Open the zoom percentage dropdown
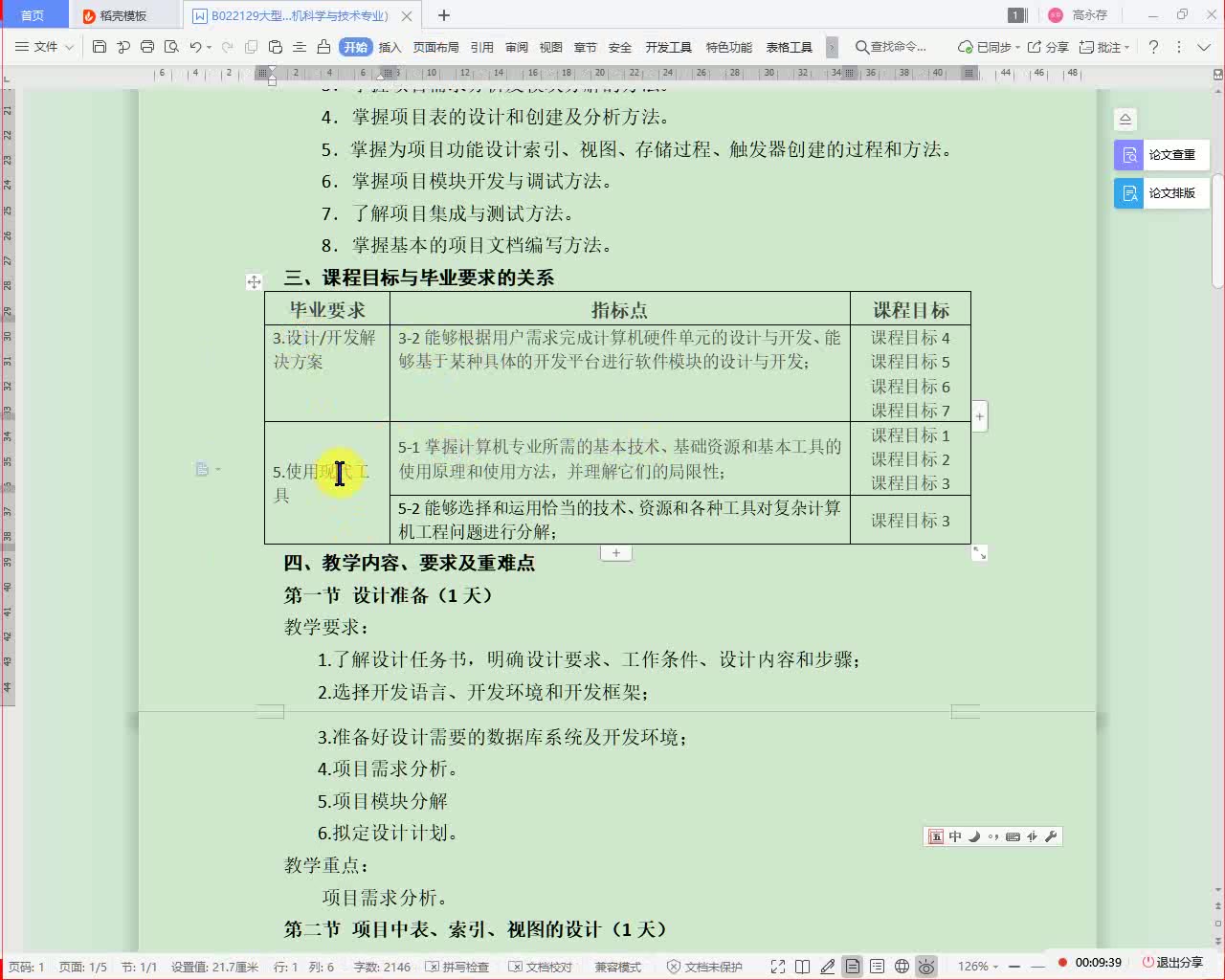 click(x=978, y=967)
